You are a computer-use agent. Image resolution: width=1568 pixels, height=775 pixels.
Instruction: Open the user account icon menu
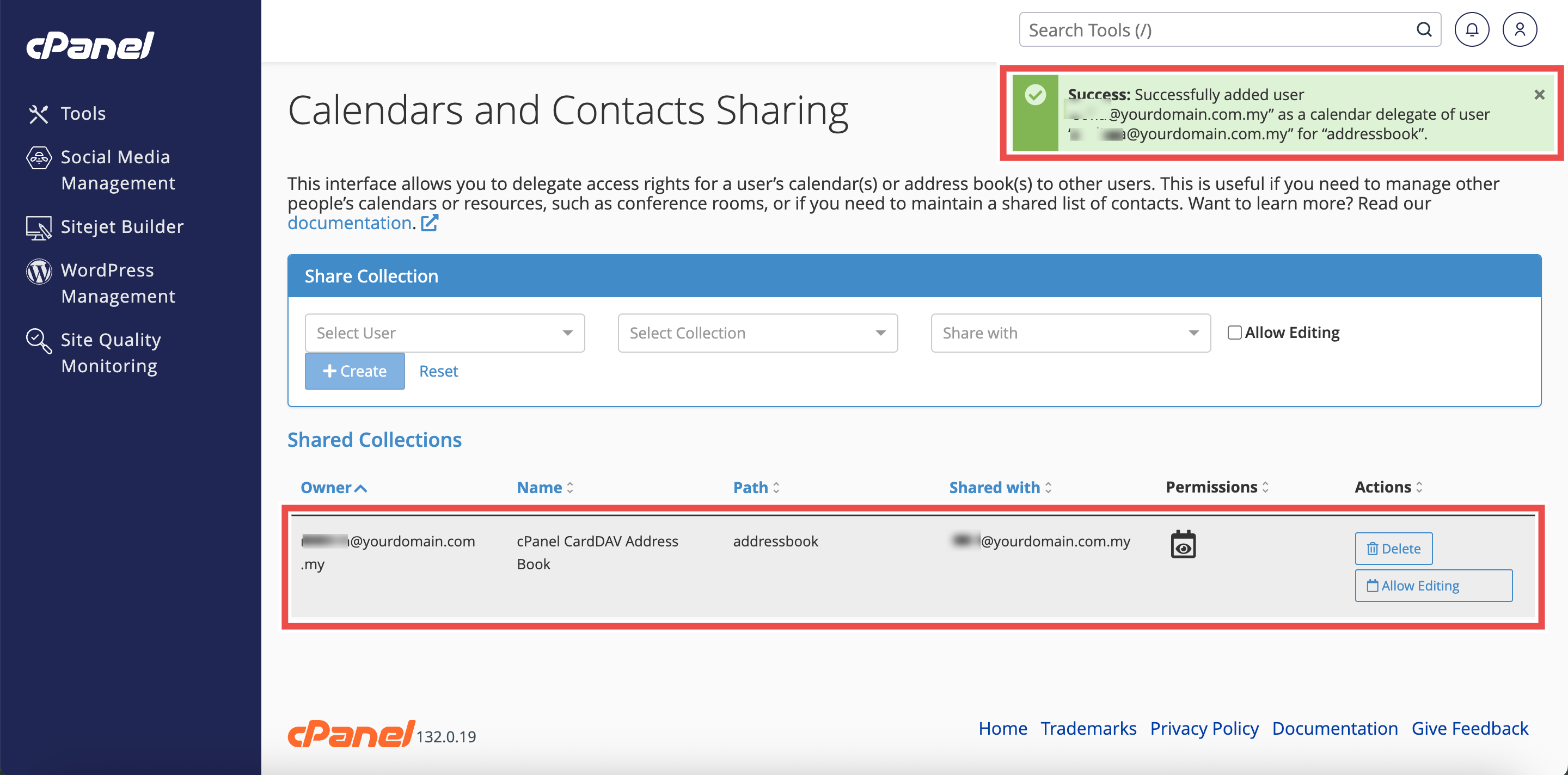(1520, 29)
